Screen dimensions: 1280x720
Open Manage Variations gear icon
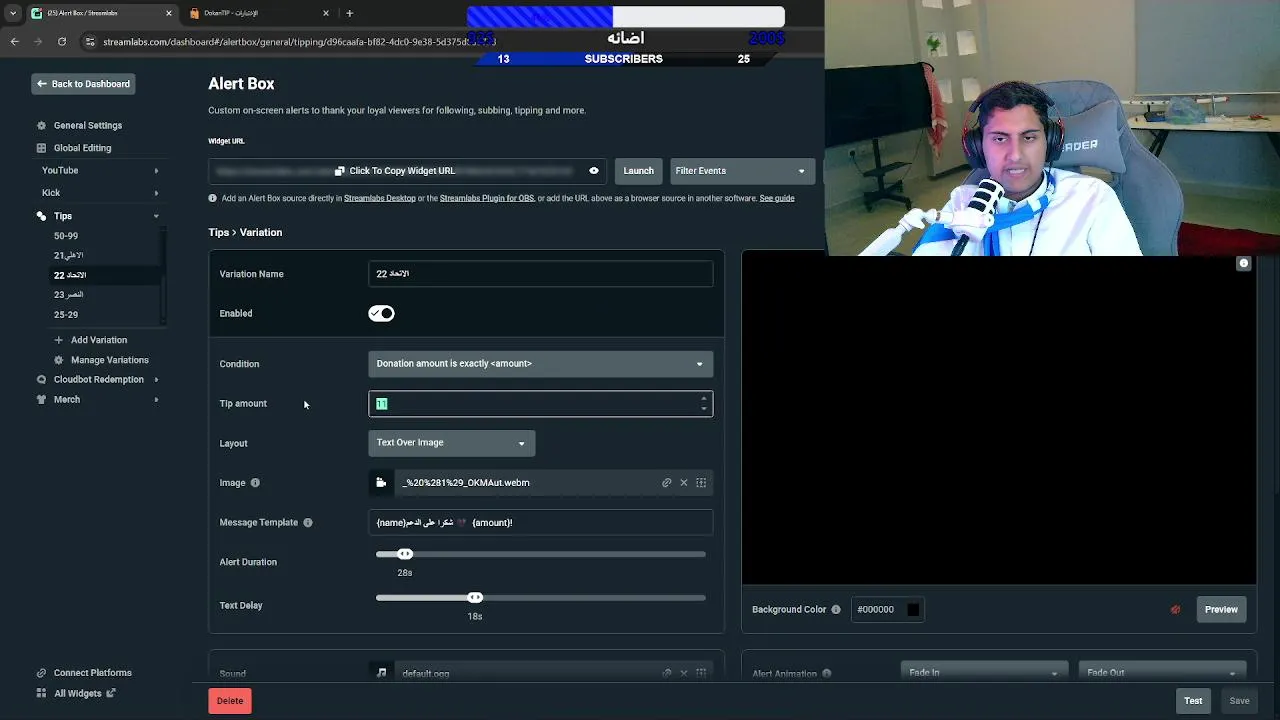click(x=58, y=360)
